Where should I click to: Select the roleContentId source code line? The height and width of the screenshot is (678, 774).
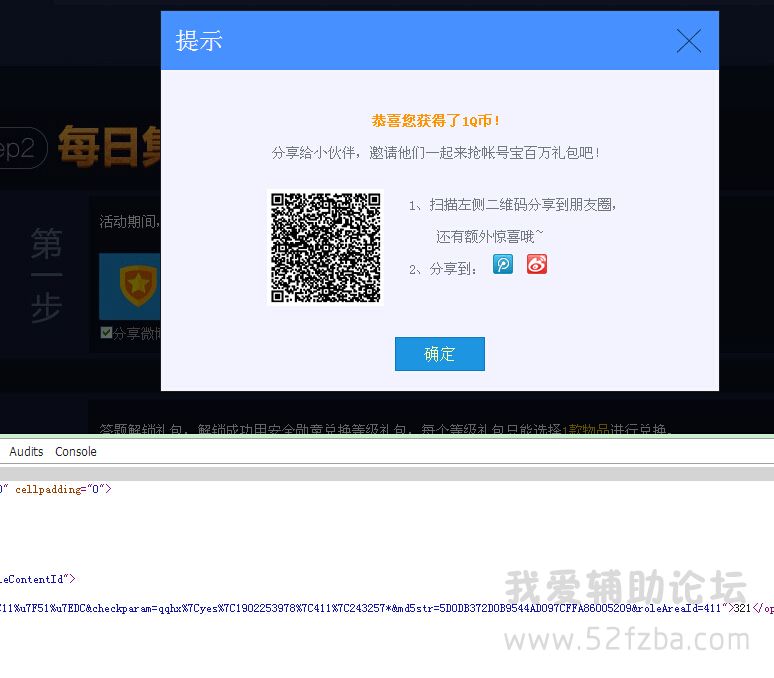pyautogui.click(x=37, y=578)
